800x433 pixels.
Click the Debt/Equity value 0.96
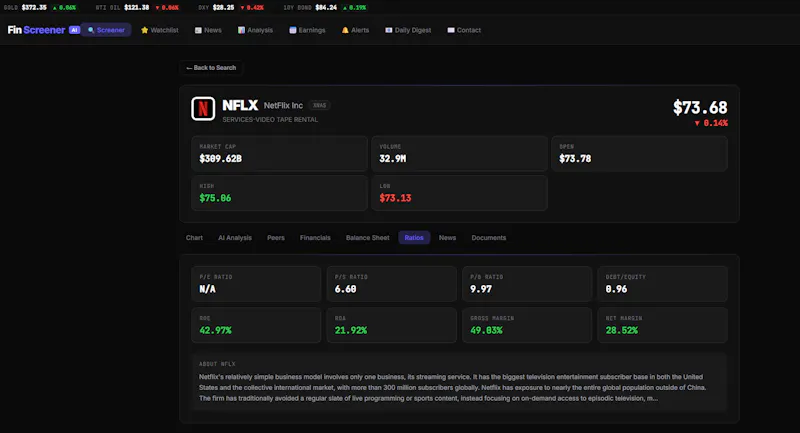pyautogui.click(x=616, y=289)
